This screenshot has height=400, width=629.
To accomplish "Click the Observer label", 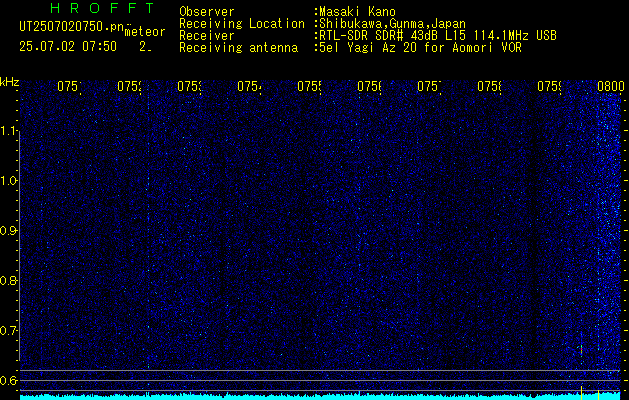I will point(207,12).
